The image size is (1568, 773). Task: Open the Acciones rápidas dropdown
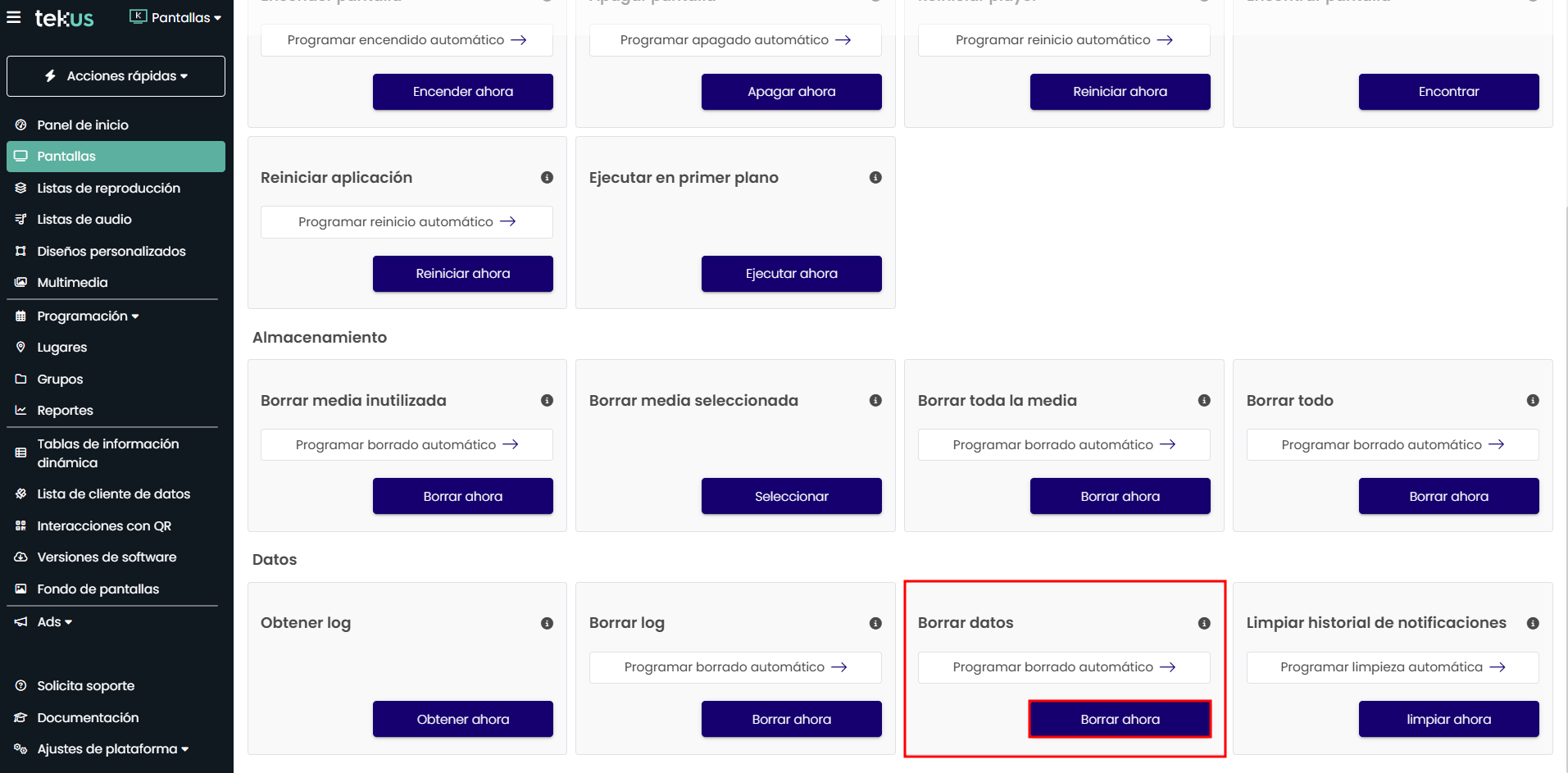[x=116, y=76]
